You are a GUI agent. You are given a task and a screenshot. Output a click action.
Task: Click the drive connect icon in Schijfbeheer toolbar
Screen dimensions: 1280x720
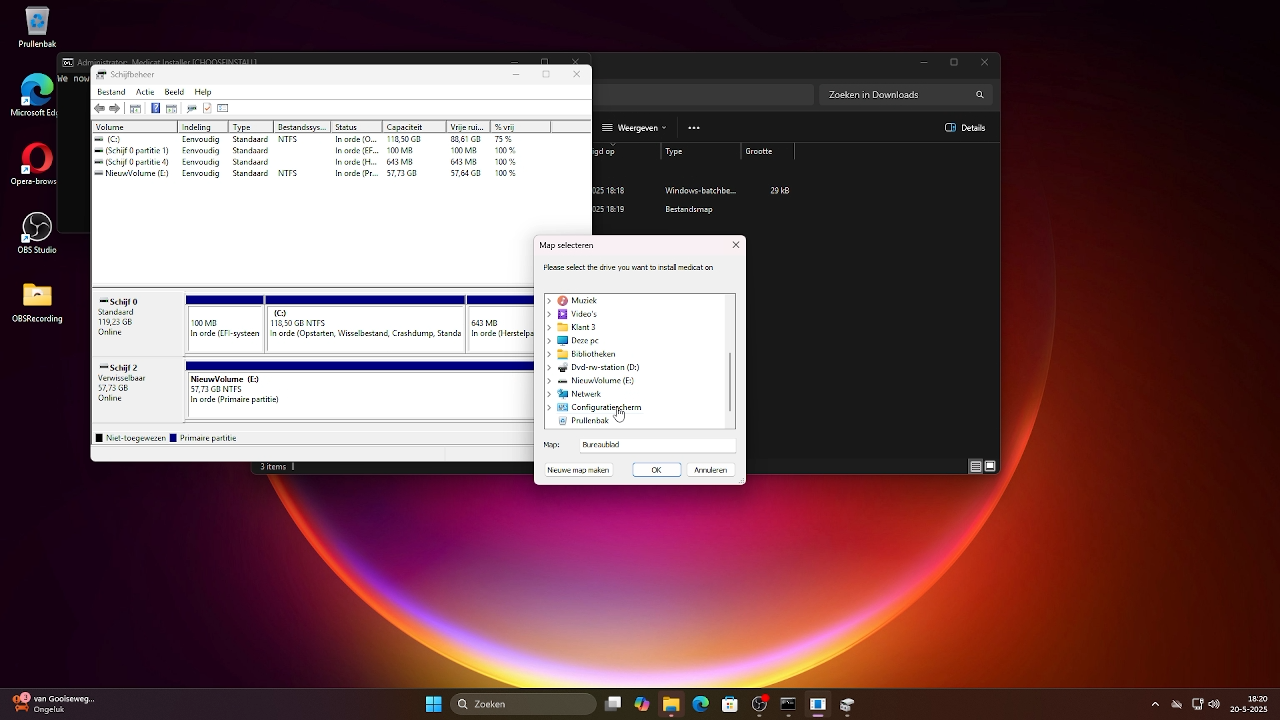[x=191, y=108]
